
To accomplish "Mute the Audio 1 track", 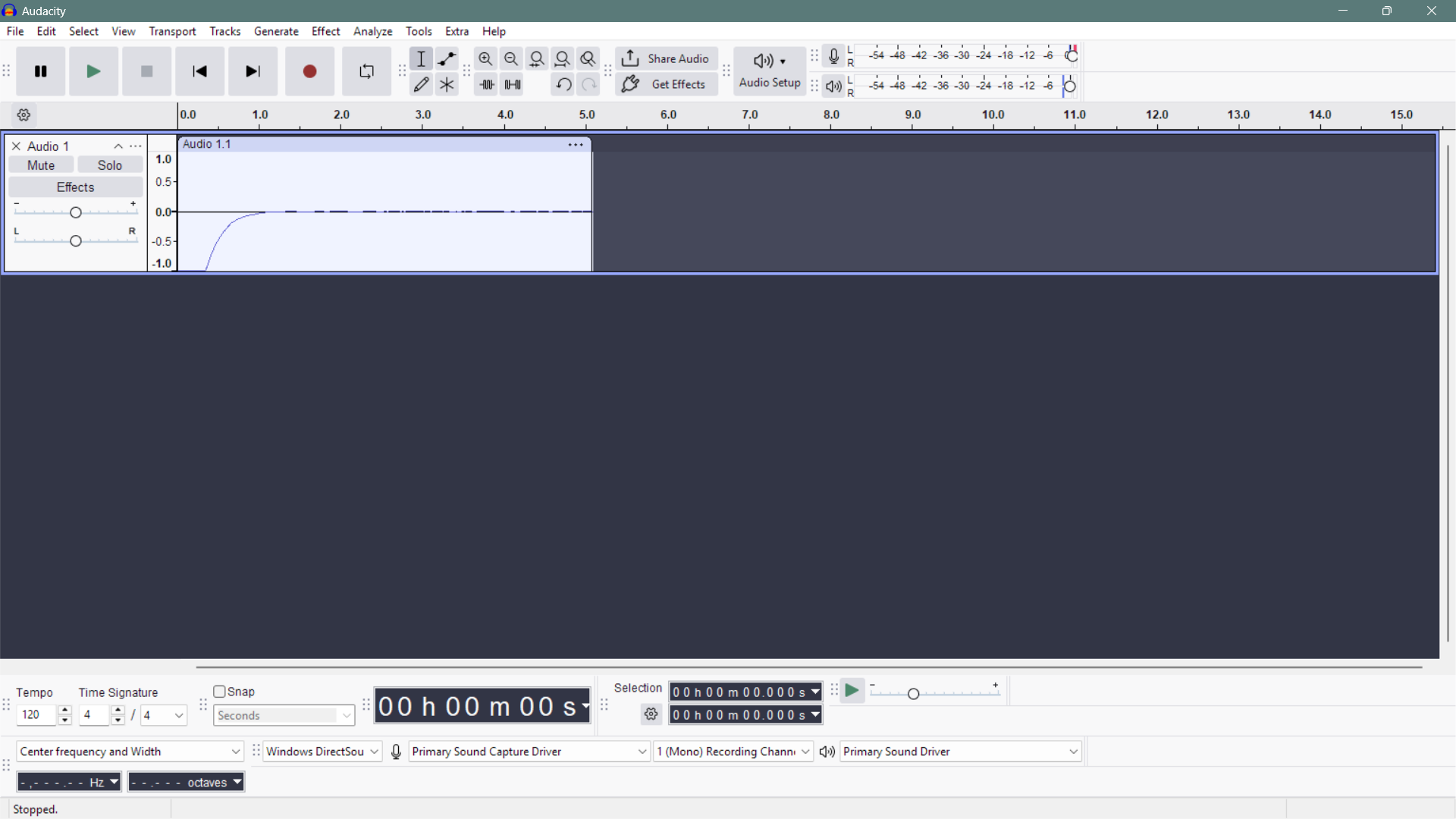I will coord(41,165).
